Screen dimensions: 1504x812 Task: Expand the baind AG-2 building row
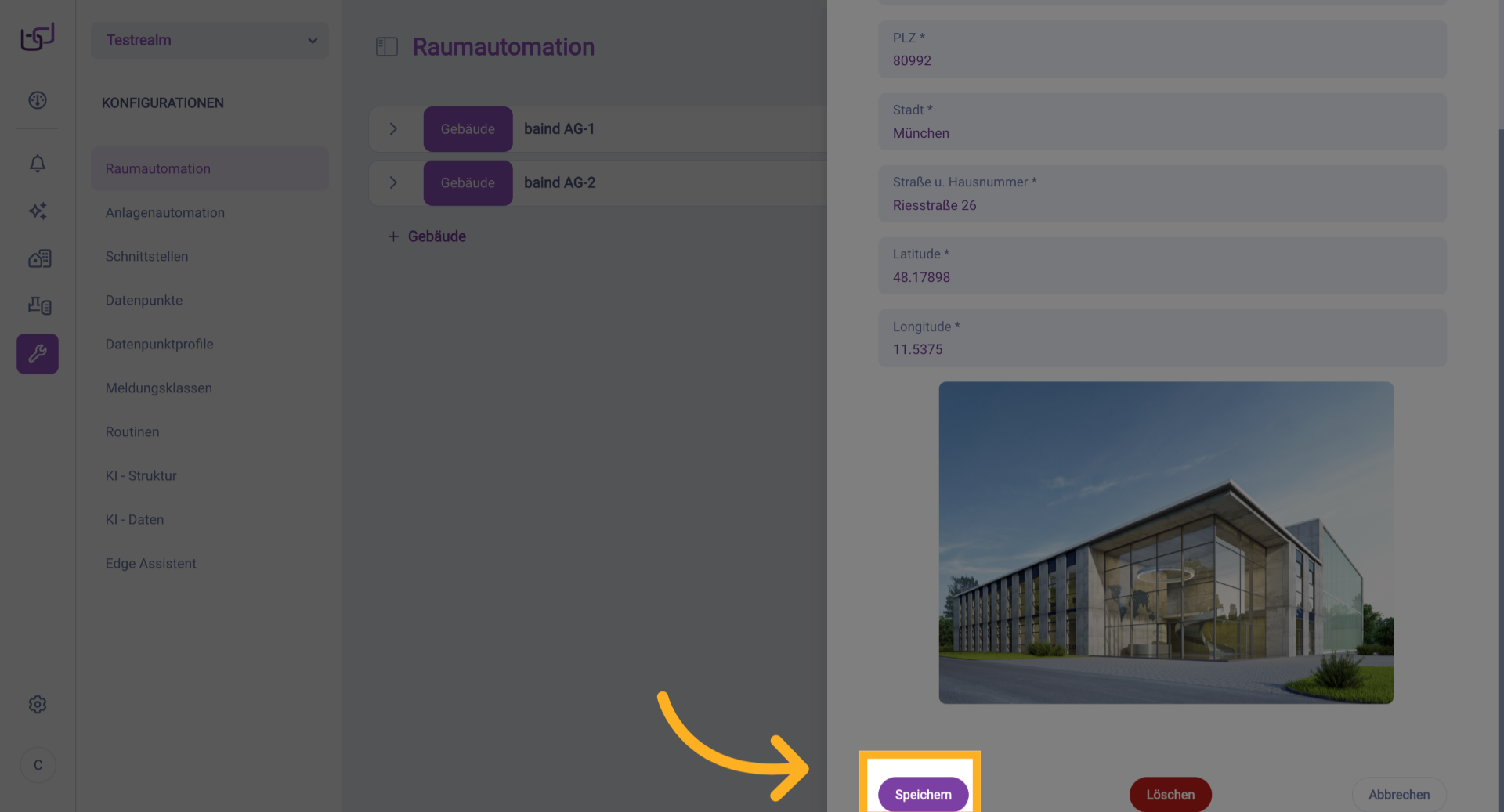(394, 182)
